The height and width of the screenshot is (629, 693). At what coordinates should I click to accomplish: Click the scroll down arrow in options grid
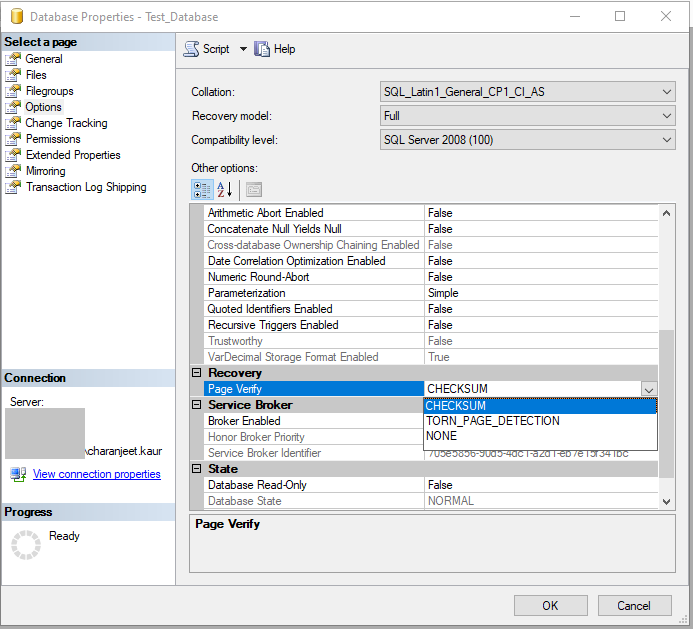click(666, 502)
